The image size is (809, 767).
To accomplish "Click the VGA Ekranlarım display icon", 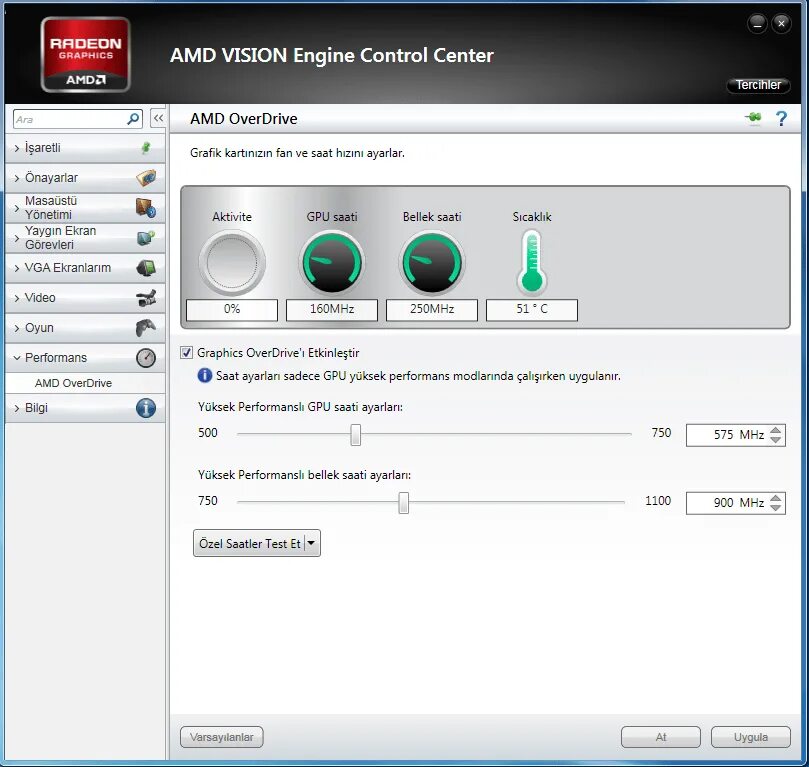I will pos(146,268).
